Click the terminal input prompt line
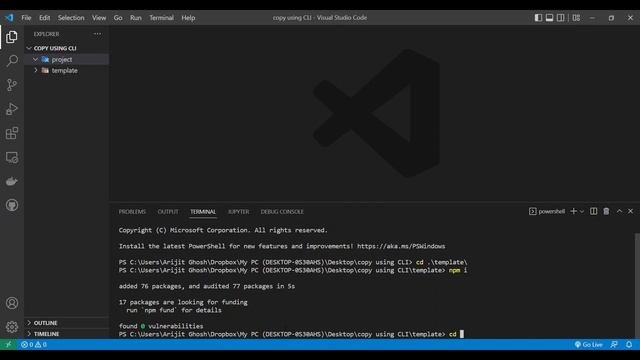This screenshot has width=640, height=360. tap(291, 334)
